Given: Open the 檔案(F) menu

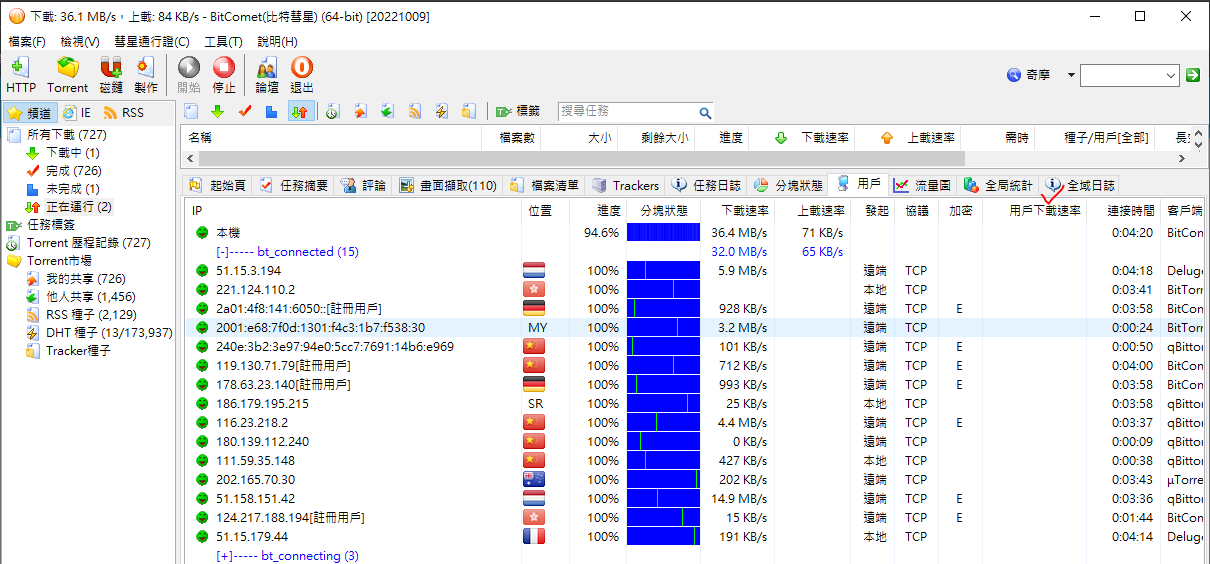Looking at the screenshot, I should 27,41.
